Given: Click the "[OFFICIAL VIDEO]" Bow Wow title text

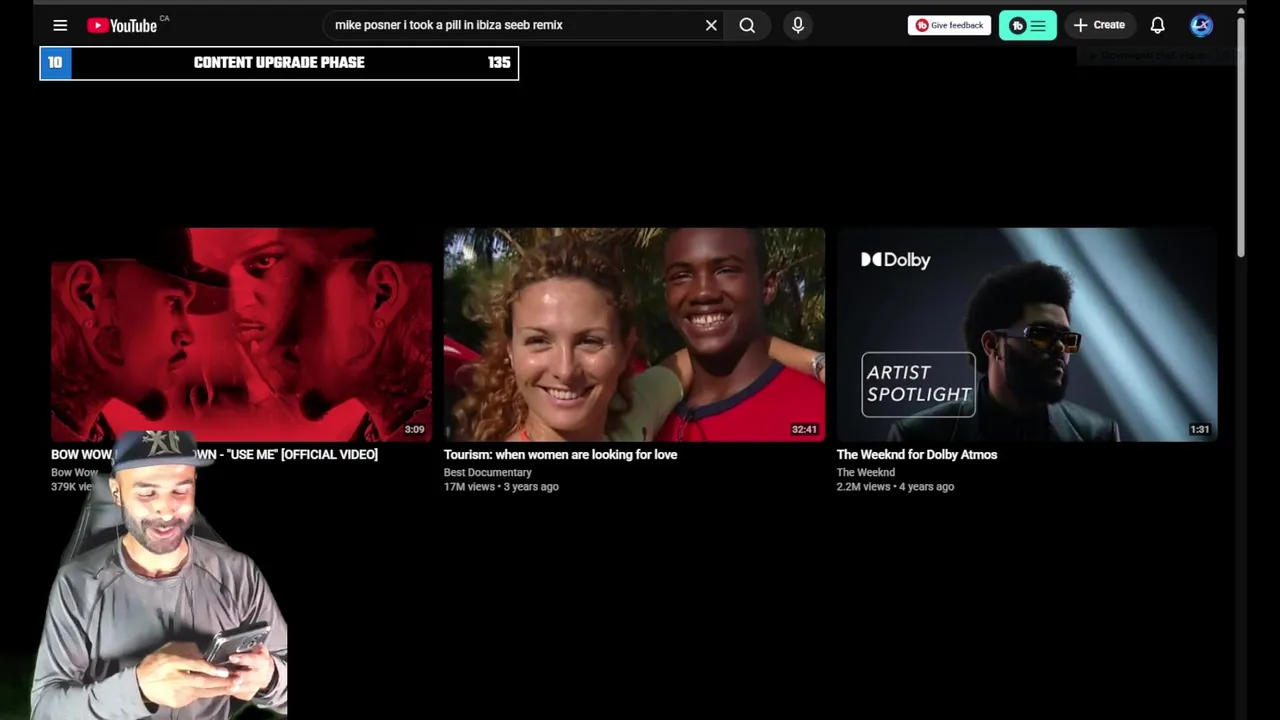Looking at the screenshot, I should [x=329, y=454].
